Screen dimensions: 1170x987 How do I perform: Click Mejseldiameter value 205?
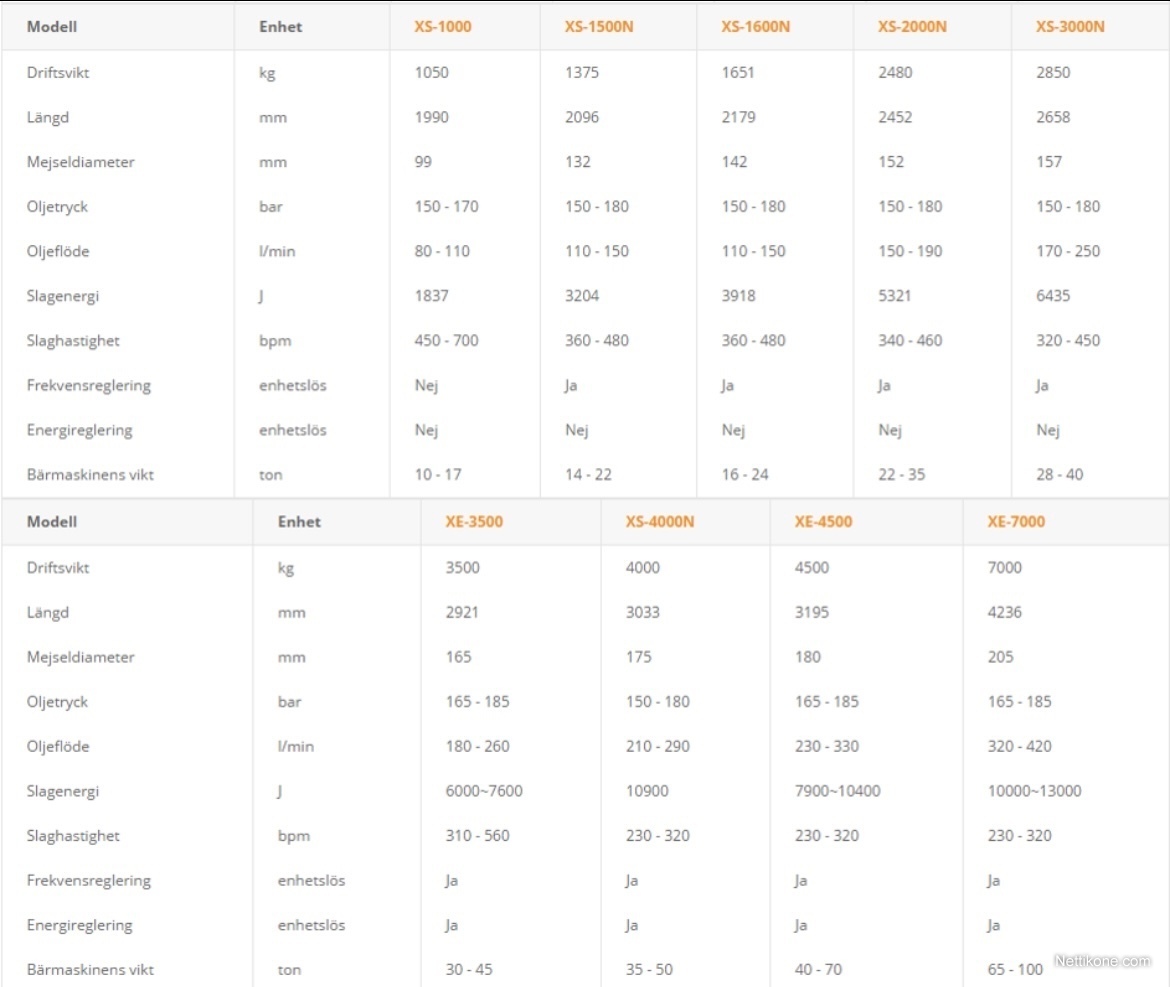point(1001,657)
